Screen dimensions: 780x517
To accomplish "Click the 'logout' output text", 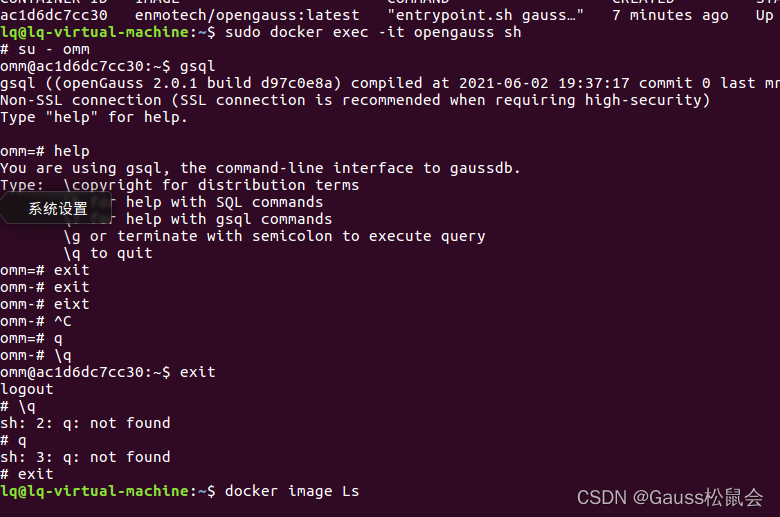I will (x=27, y=390).
